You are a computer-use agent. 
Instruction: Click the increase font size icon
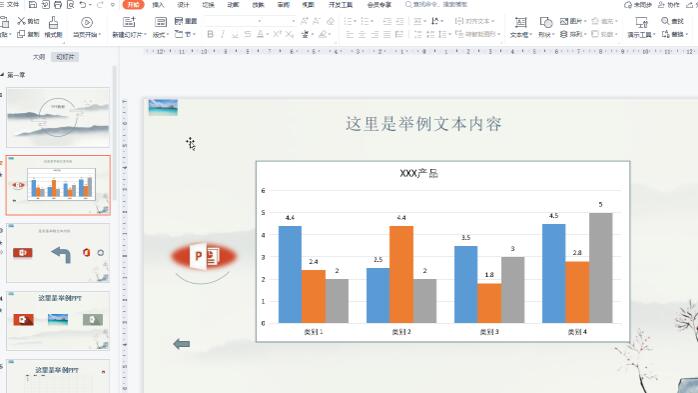point(304,21)
